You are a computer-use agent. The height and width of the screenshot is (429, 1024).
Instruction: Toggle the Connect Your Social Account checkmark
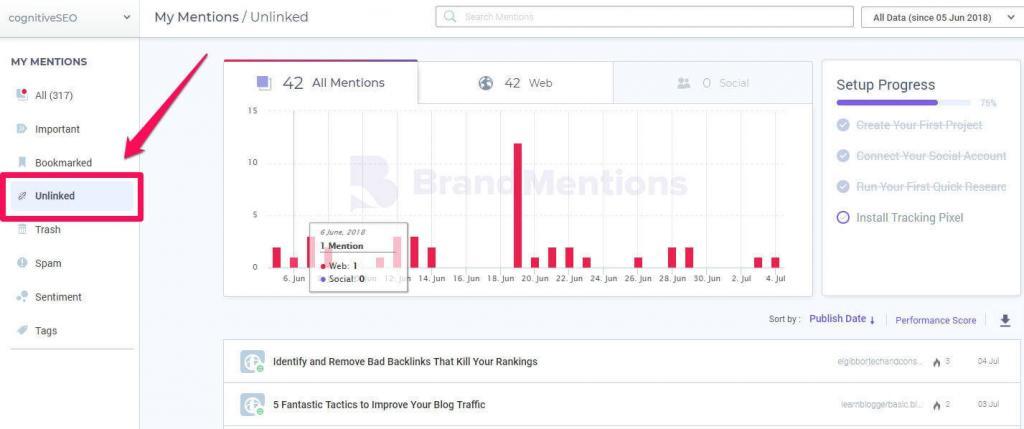point(843,156)
